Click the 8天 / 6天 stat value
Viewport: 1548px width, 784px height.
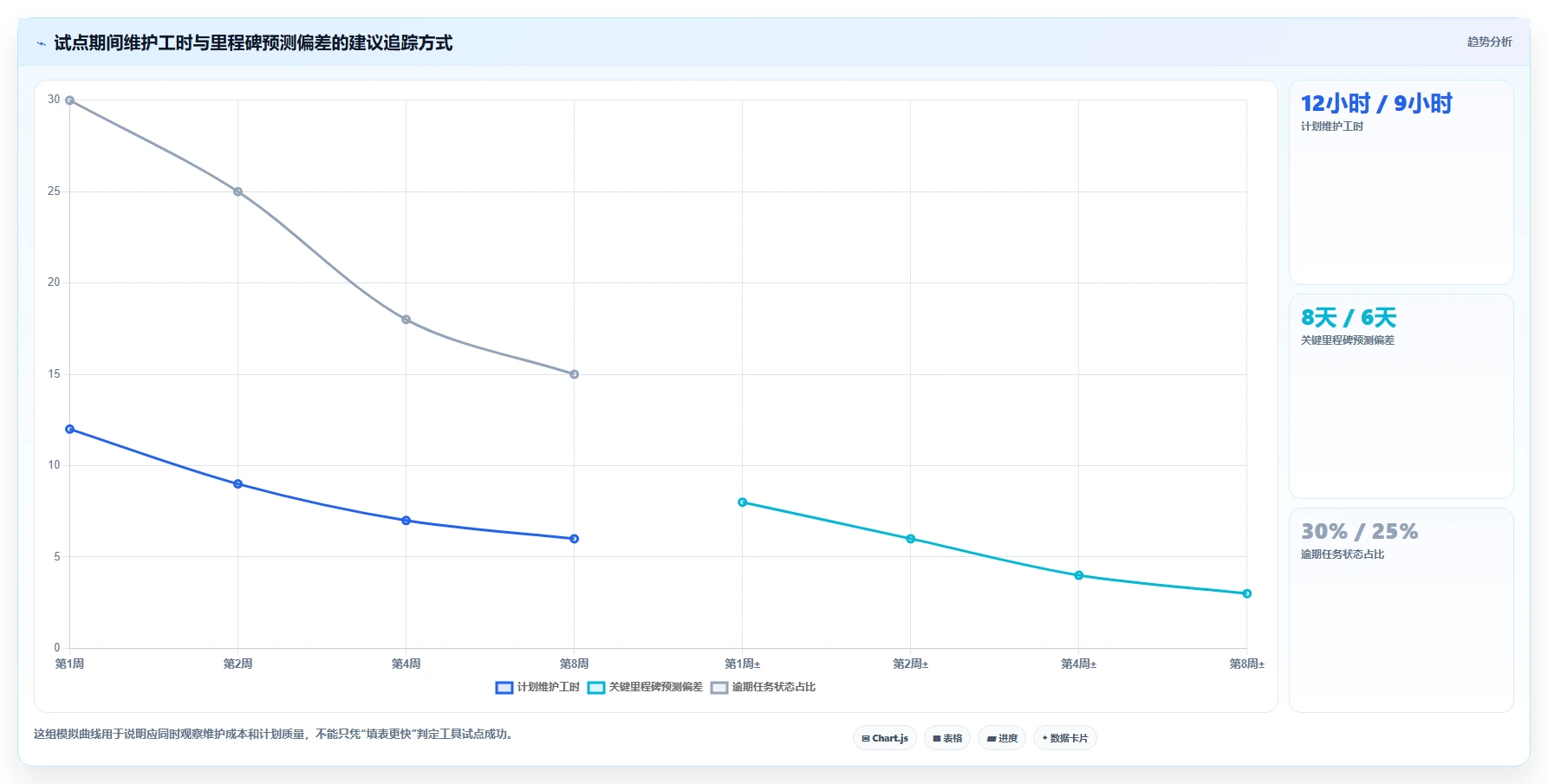coord(1349,318)
